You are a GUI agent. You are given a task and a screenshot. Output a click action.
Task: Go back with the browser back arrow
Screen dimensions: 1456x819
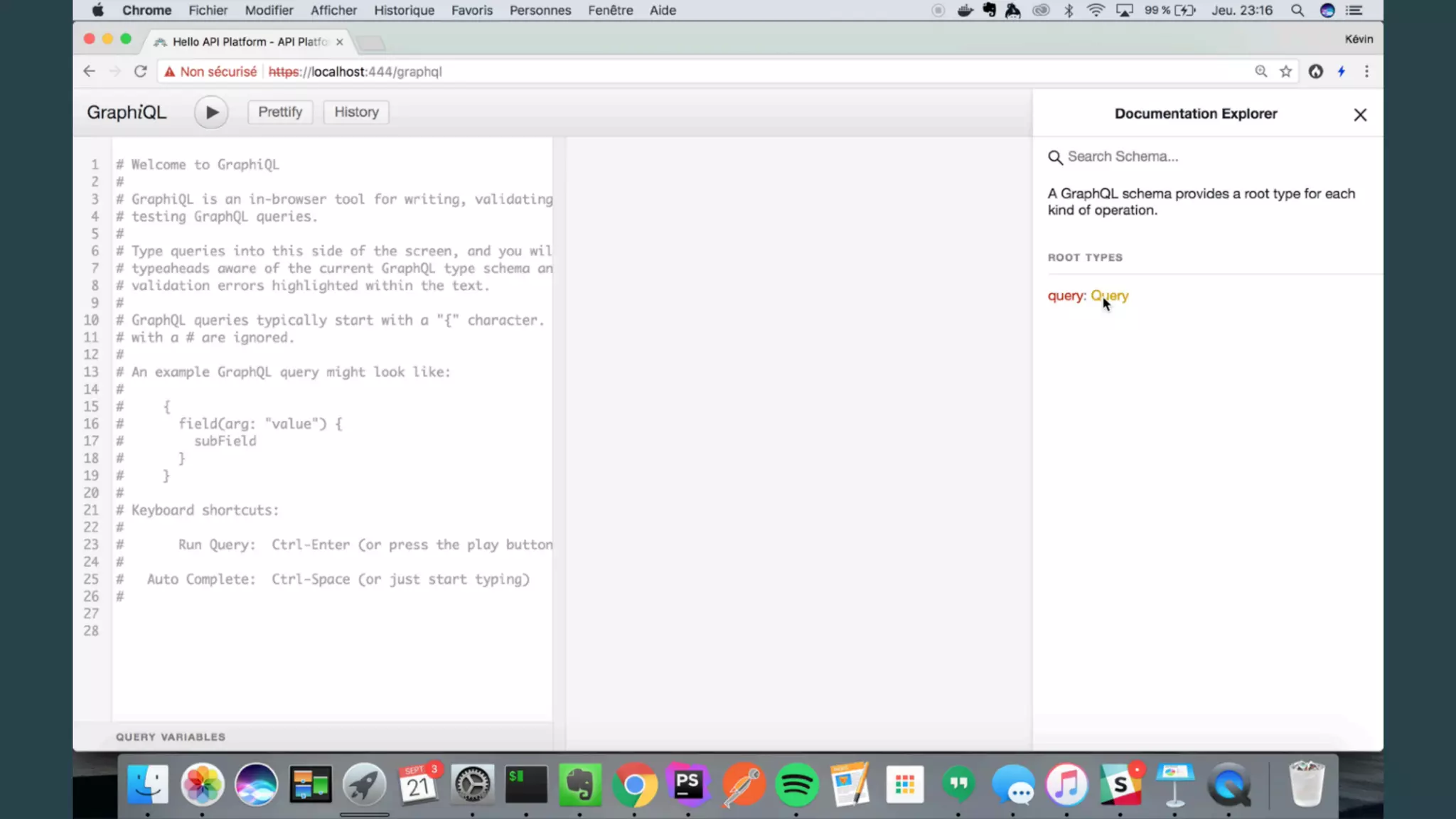[89, 71]
